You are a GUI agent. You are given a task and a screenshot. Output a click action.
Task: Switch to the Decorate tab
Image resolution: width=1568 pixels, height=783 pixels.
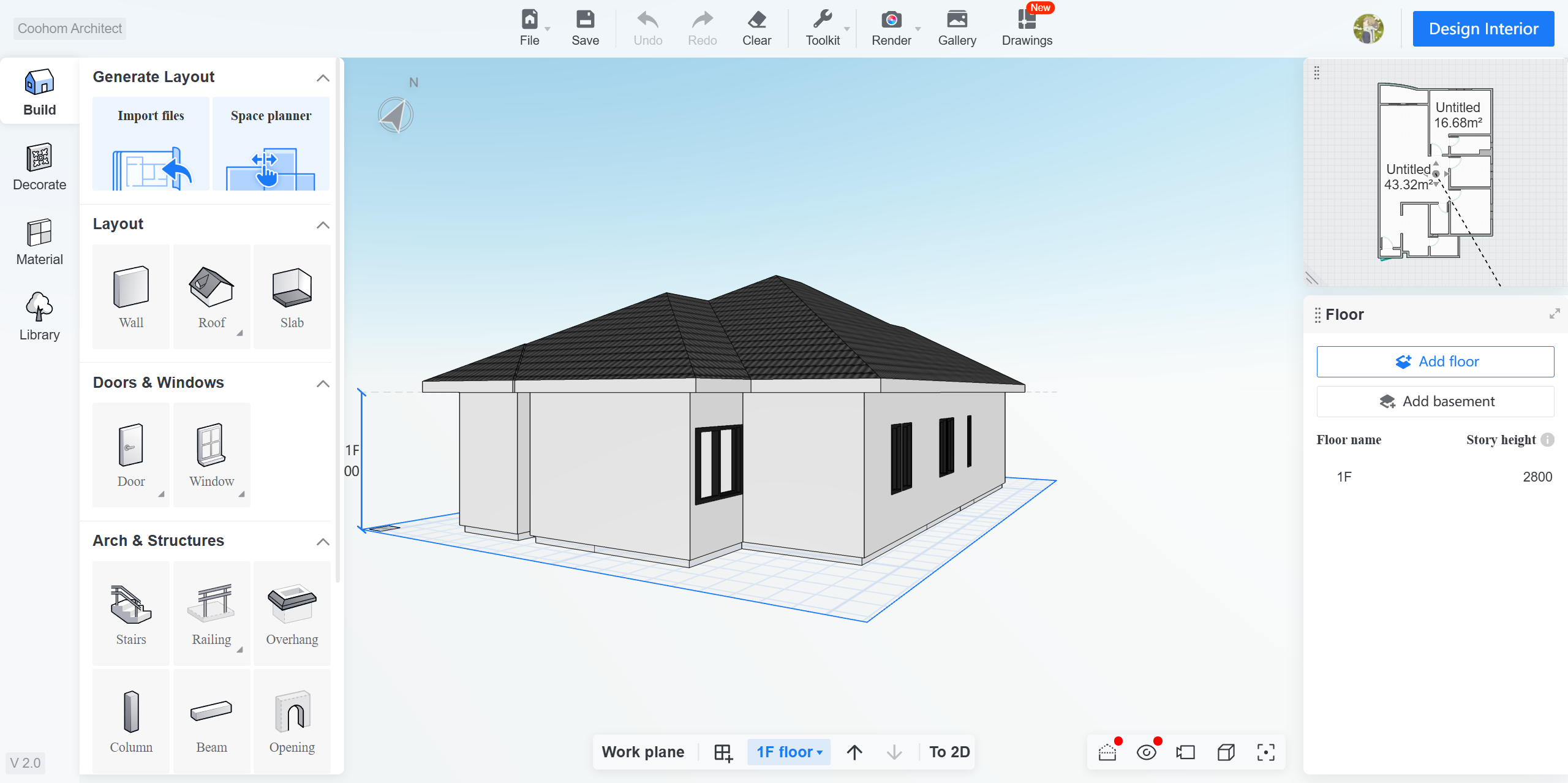click(x=40, y=167)
